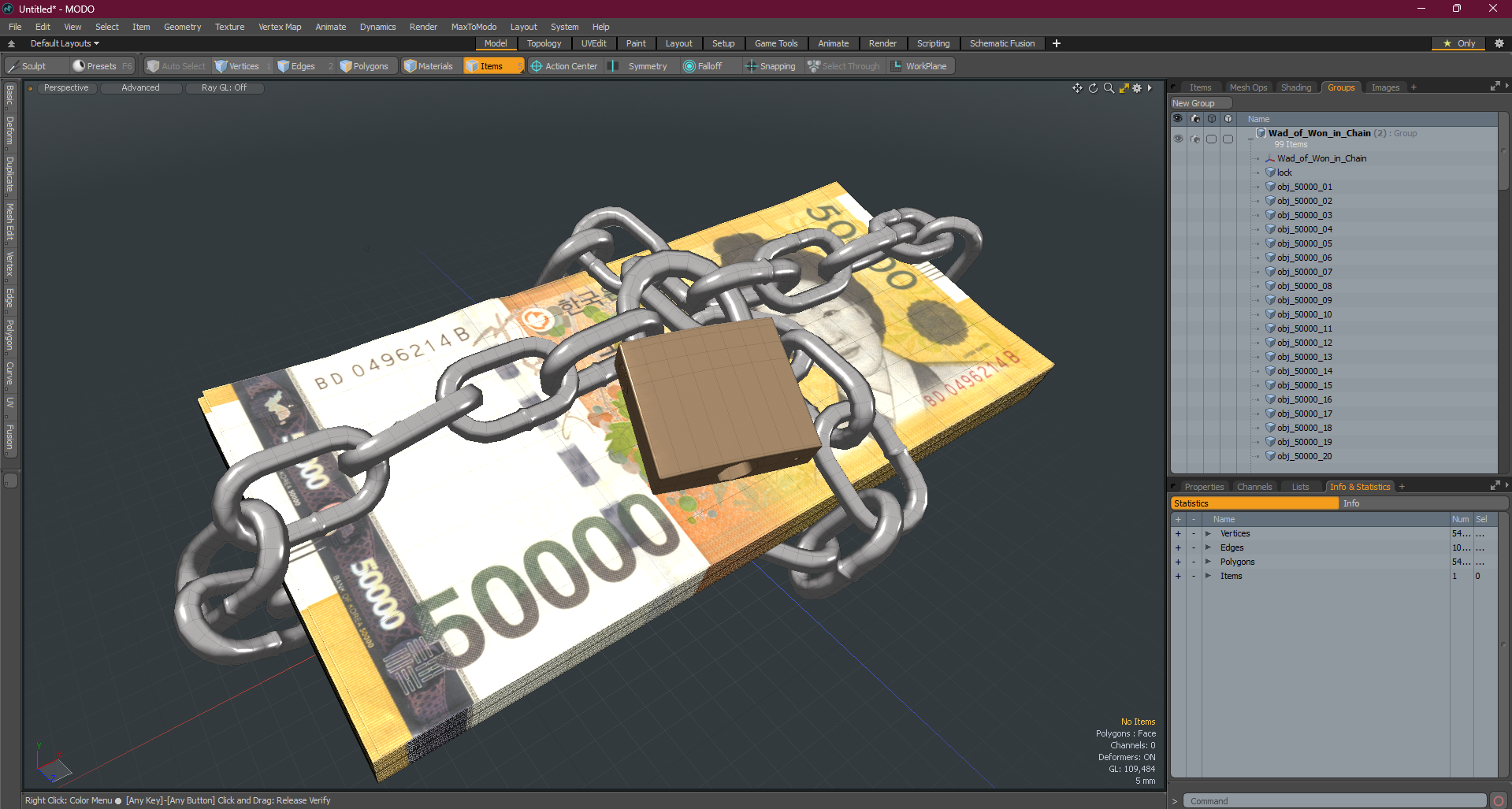
Task: Switch to the Shading panel tab
Action: click(x=1295, y=87)
